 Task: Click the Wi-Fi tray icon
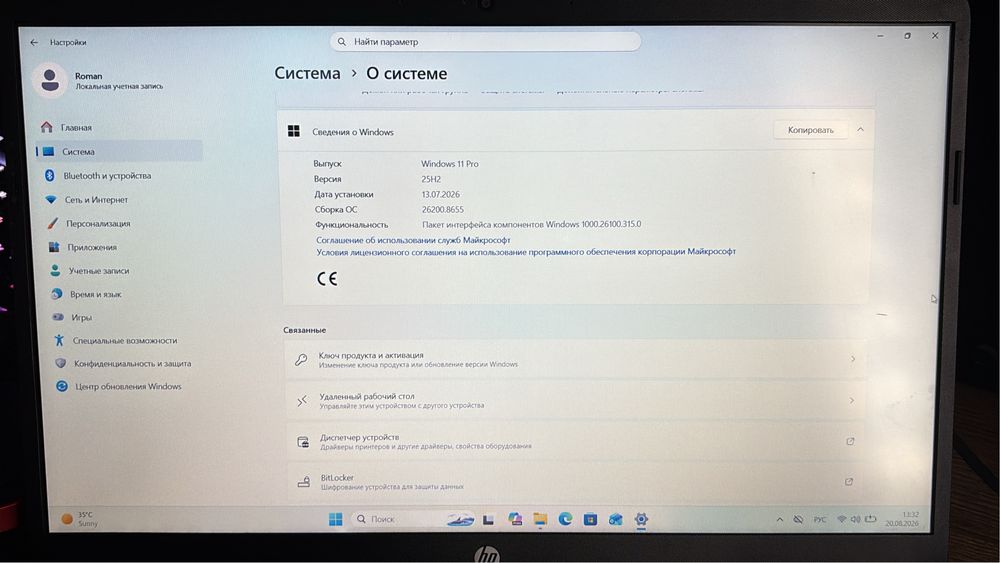[842, 520]
